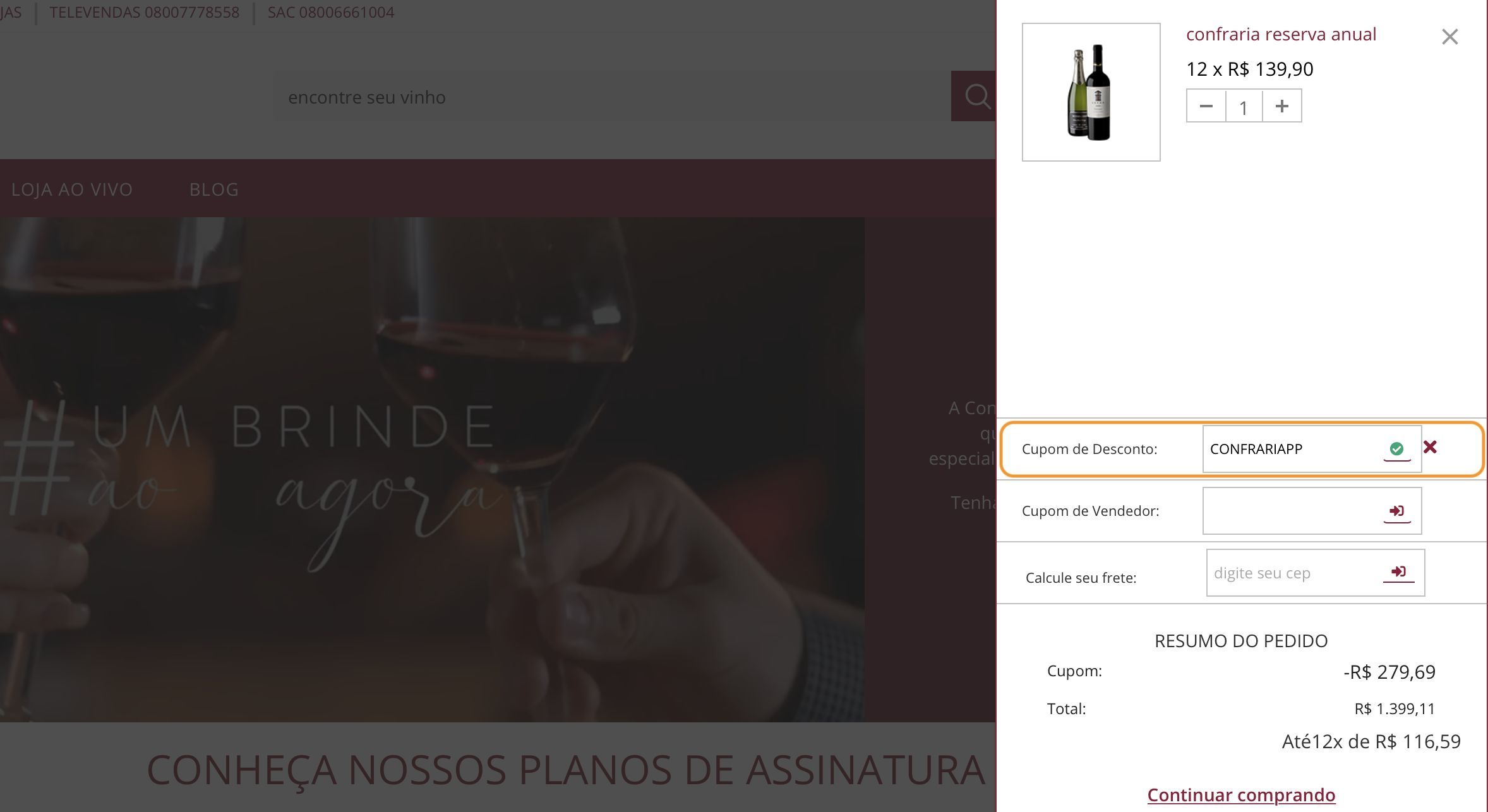Click the wine bottles product thumbnail

pos(1091,92)
